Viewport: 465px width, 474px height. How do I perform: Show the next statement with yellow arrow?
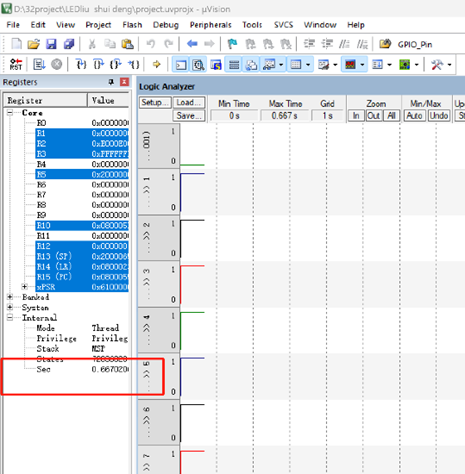point(156,64)
